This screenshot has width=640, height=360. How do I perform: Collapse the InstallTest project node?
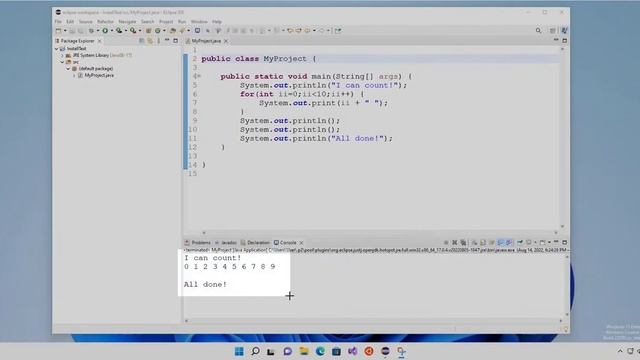[56, 49]
